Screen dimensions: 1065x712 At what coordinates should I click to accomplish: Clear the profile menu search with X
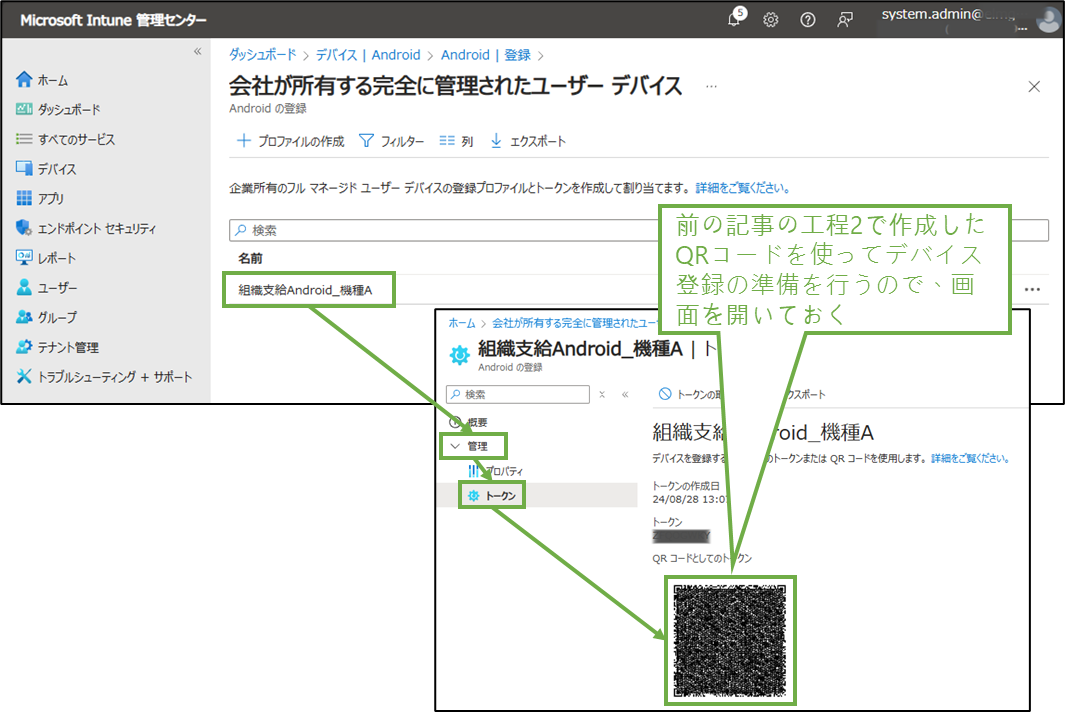point(602,394)
